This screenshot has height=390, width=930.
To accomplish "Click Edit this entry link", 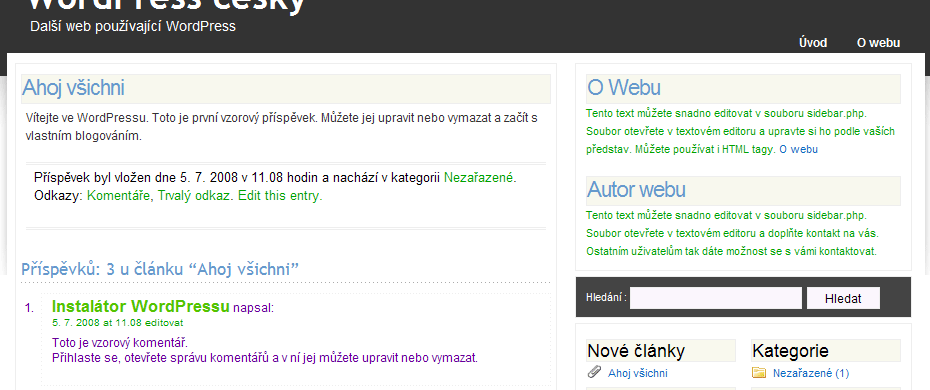I will click(279, 196).
